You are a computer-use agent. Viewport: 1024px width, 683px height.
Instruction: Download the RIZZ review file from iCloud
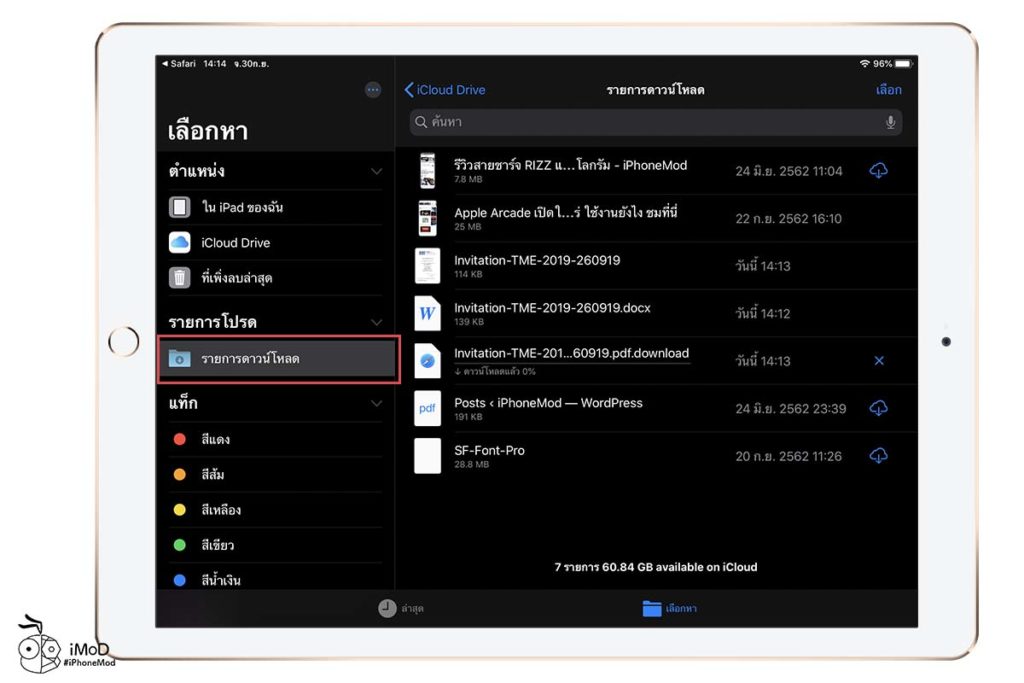click(878, 170)
